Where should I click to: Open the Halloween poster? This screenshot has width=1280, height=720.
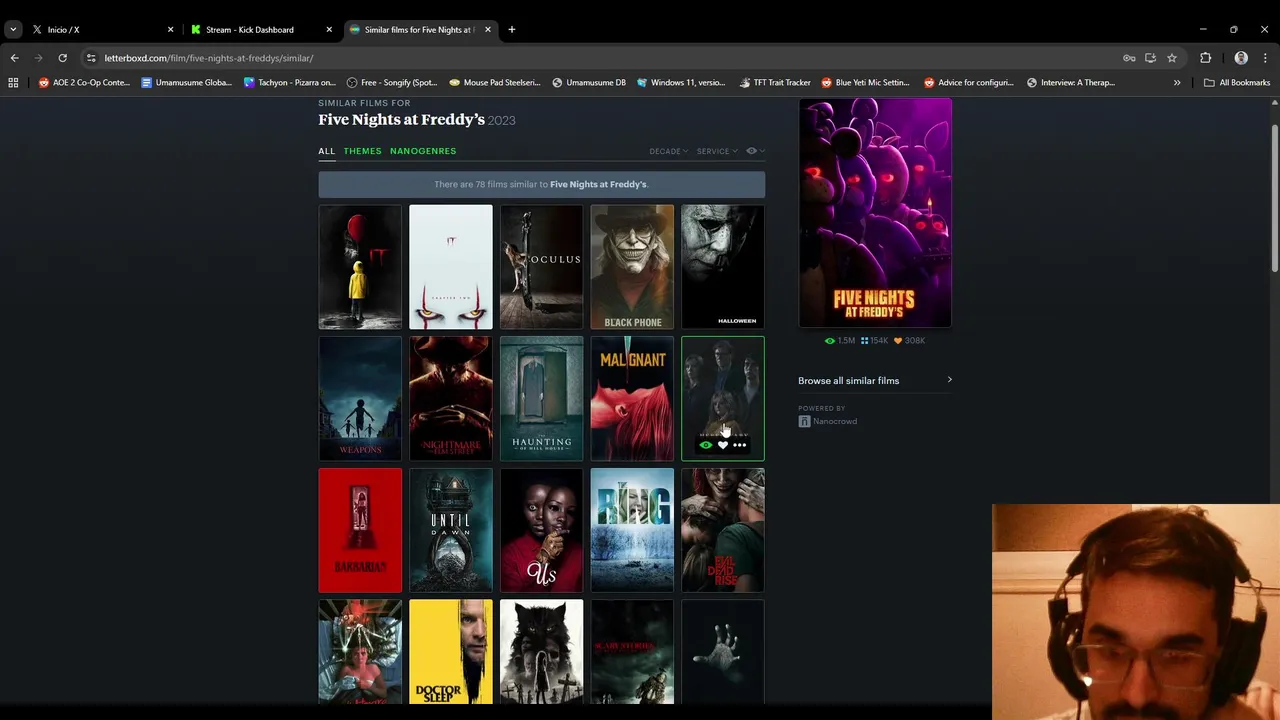tap(723, 267)
